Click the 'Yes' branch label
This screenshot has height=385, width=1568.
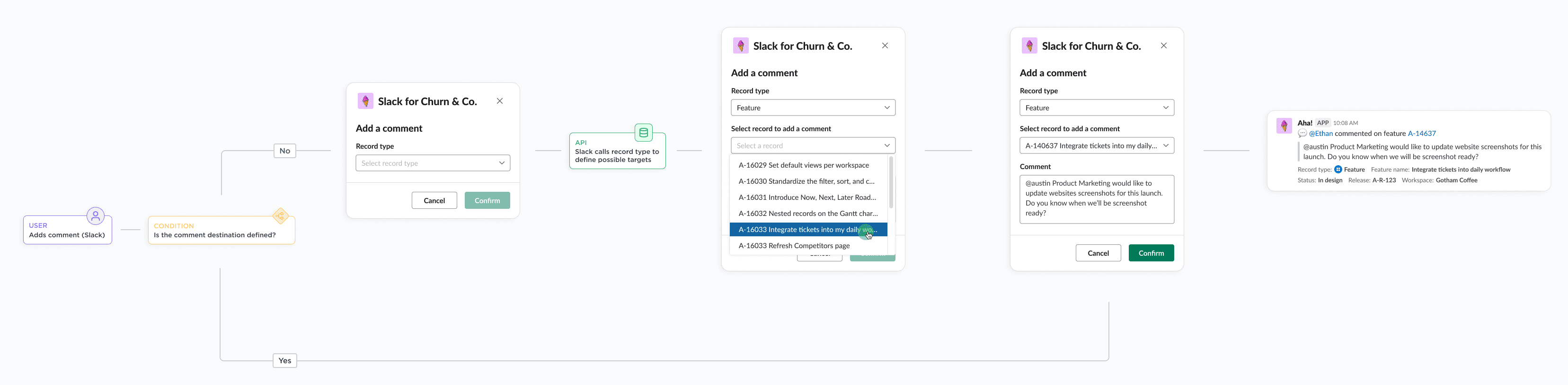click(x=285, y=361)
